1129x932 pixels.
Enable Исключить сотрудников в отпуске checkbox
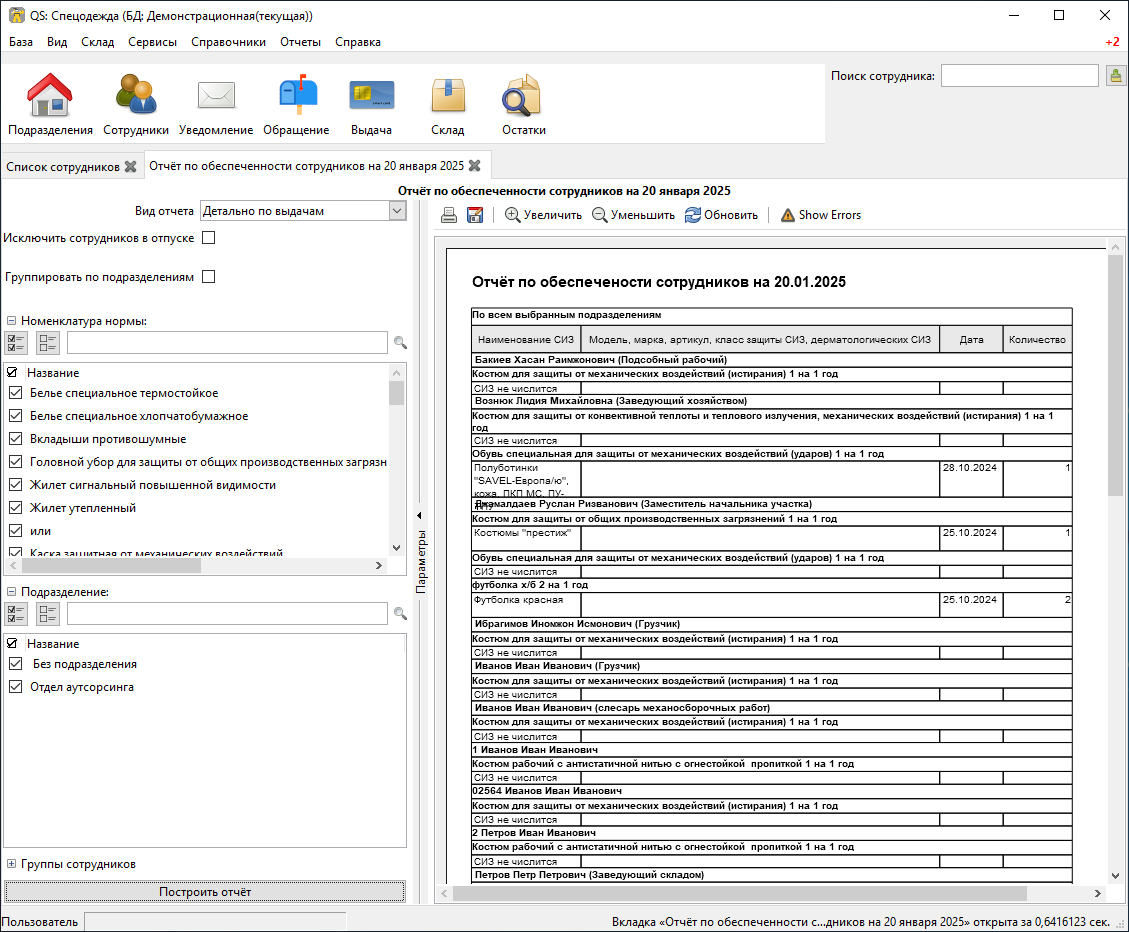point(209,238)
